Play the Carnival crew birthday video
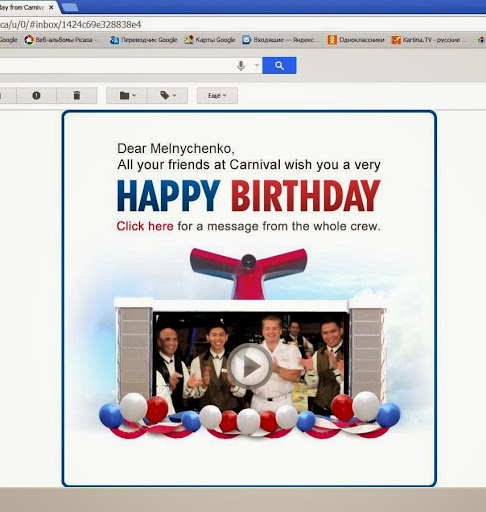This screenshot has height=512, width=486. [250, 366]
